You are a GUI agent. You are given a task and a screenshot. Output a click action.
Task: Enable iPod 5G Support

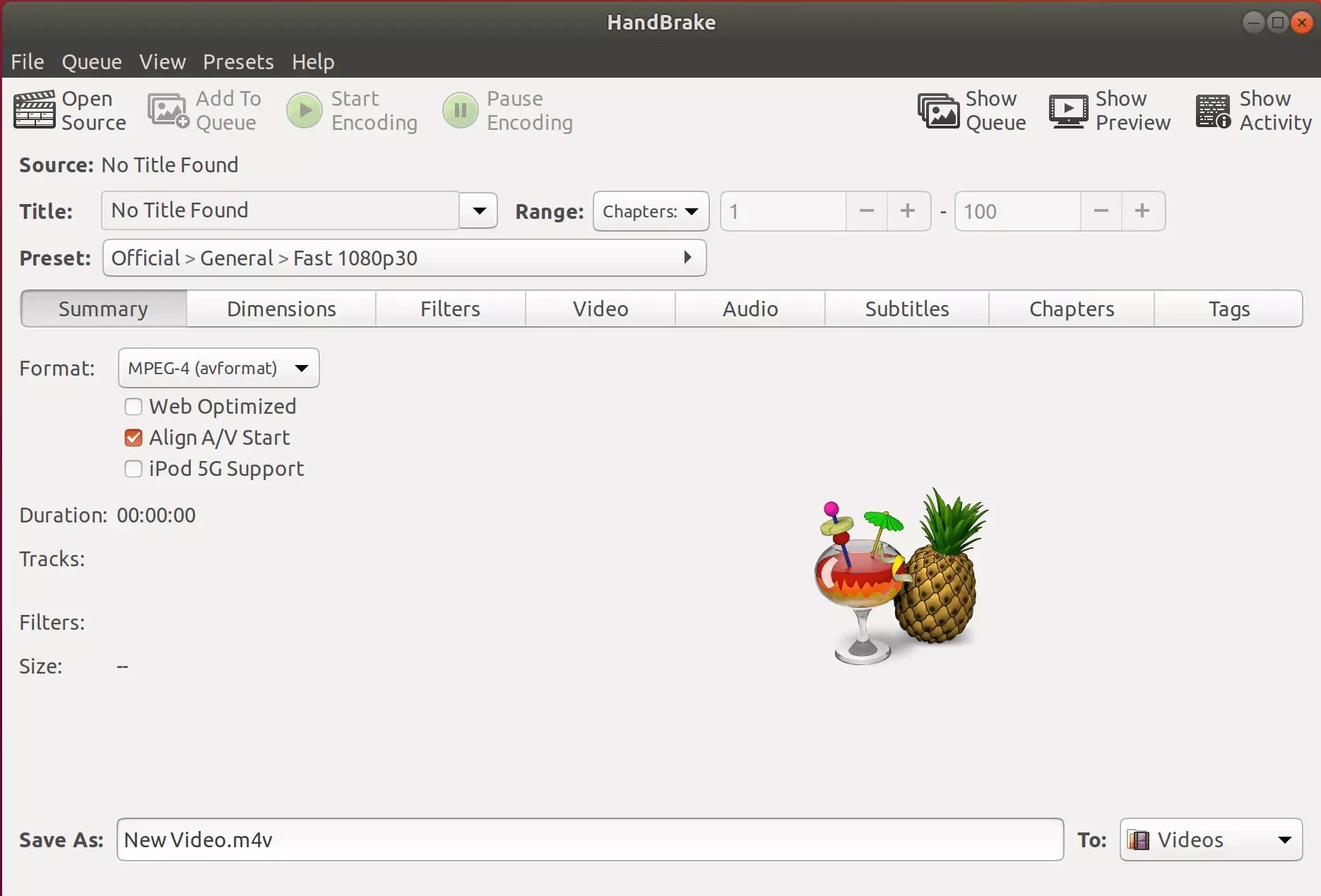point(134,469)
